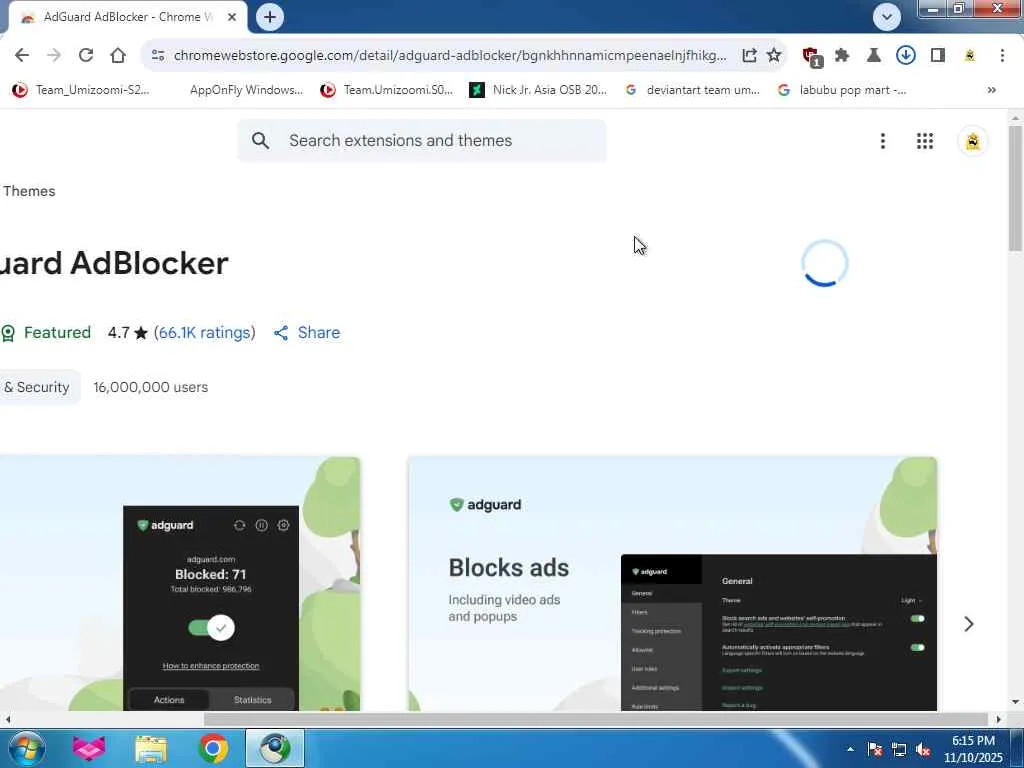Viewport: 1024px width, 768px height.
Task: Show more bookmarks with double chevron
Action: tap(991, 90)
